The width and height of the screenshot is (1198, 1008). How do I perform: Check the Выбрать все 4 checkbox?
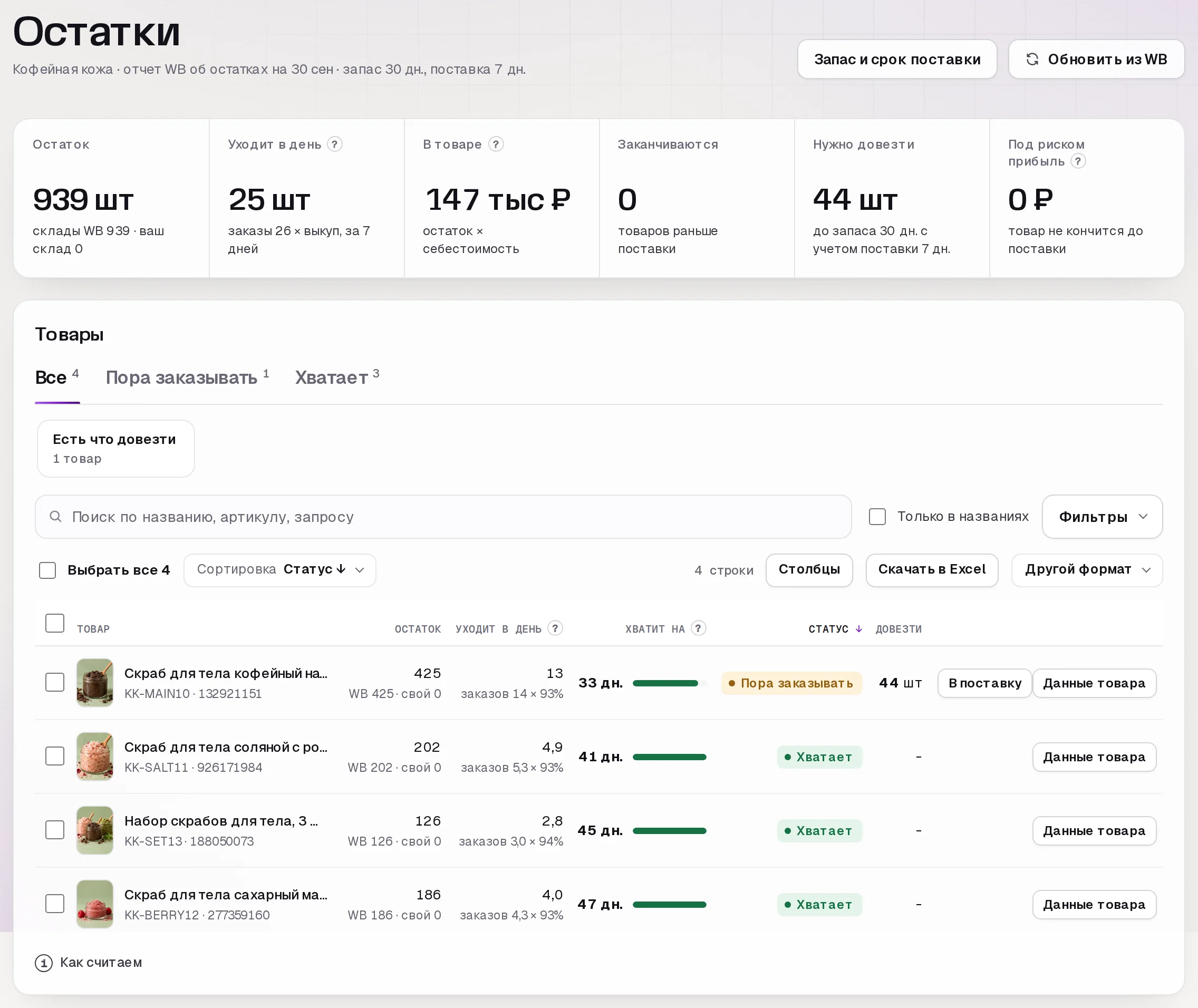(x=47, y=570)
